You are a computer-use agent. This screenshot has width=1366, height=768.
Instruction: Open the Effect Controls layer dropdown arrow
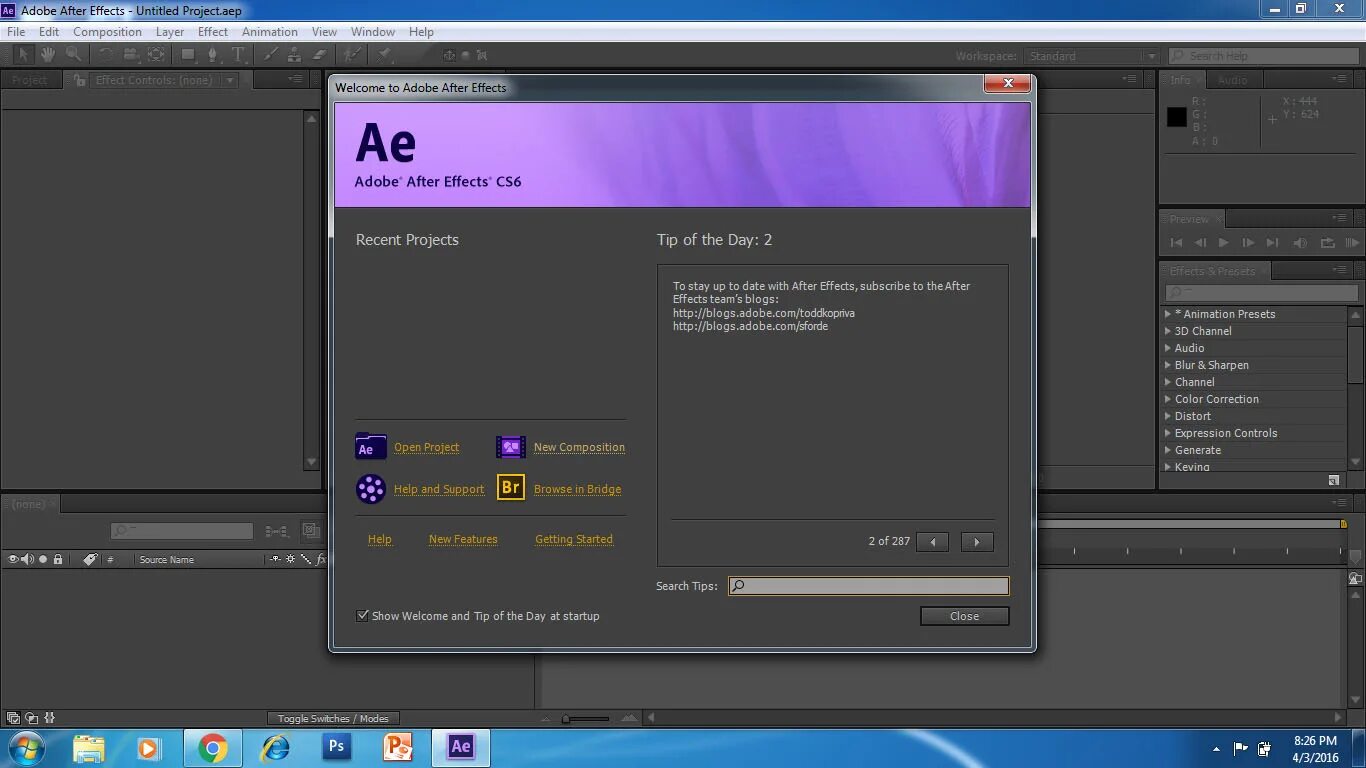click(230, 80)
